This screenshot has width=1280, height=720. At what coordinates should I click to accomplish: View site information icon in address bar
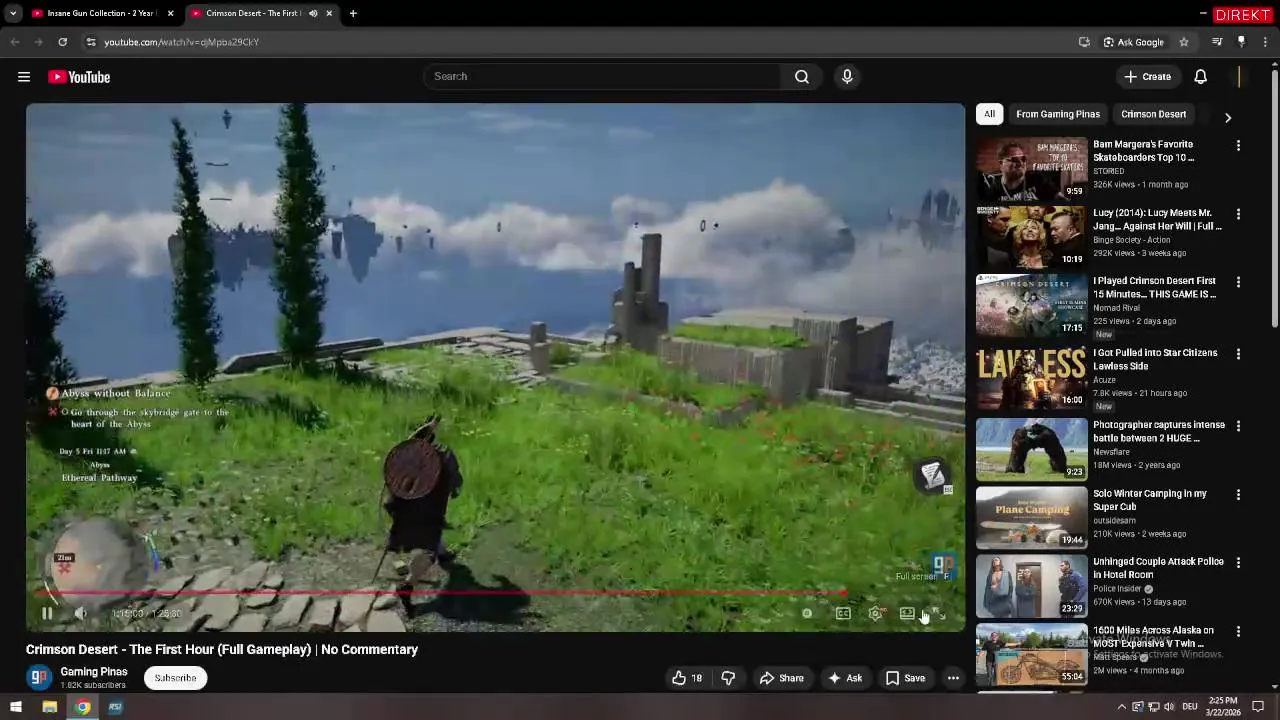pos(91,42)
